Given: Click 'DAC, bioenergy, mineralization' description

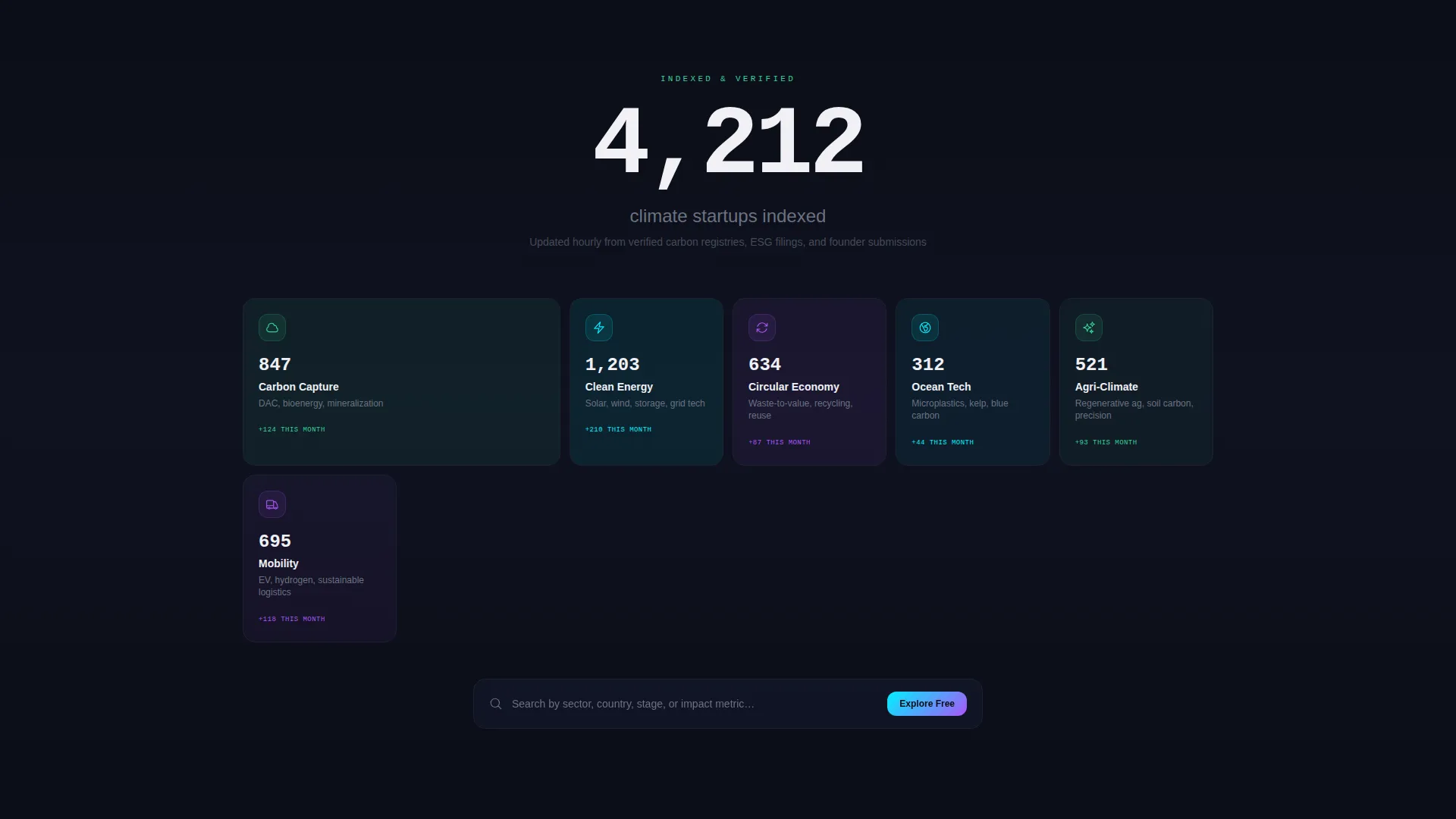Looking at the screenshot, I should coord(321,403).
